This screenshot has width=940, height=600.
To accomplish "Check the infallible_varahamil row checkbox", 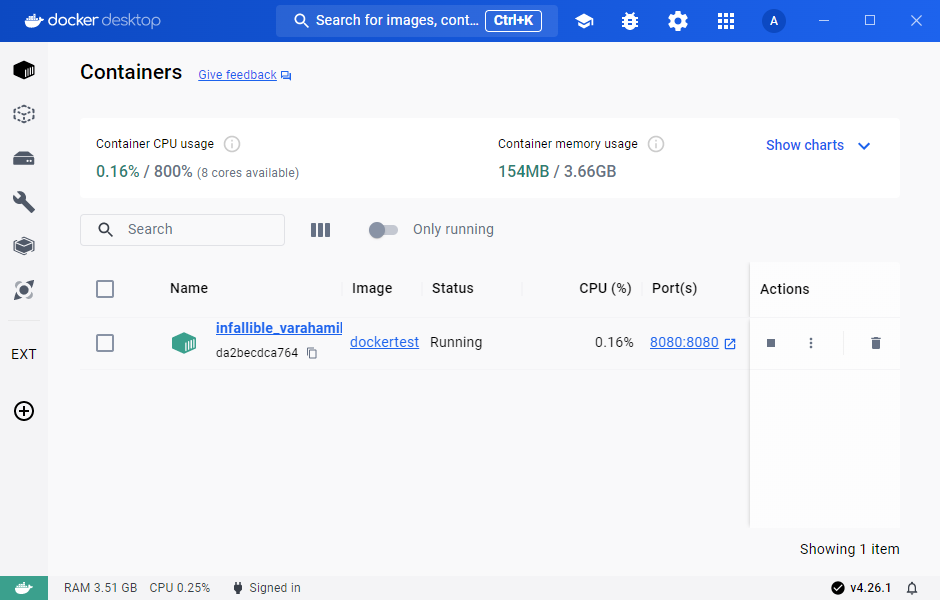I will pos(105,343).
